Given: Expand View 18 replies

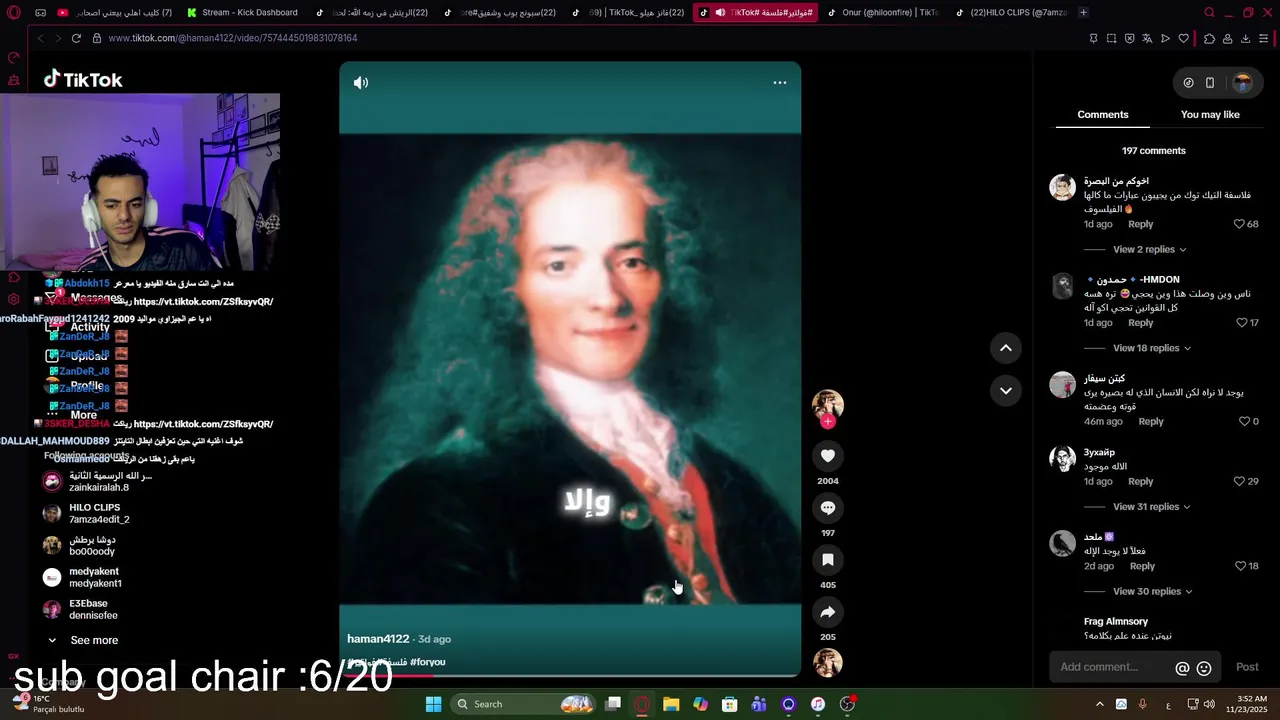Looking at the screenshot, I should pyautogui.click(x=1152, y=348).
